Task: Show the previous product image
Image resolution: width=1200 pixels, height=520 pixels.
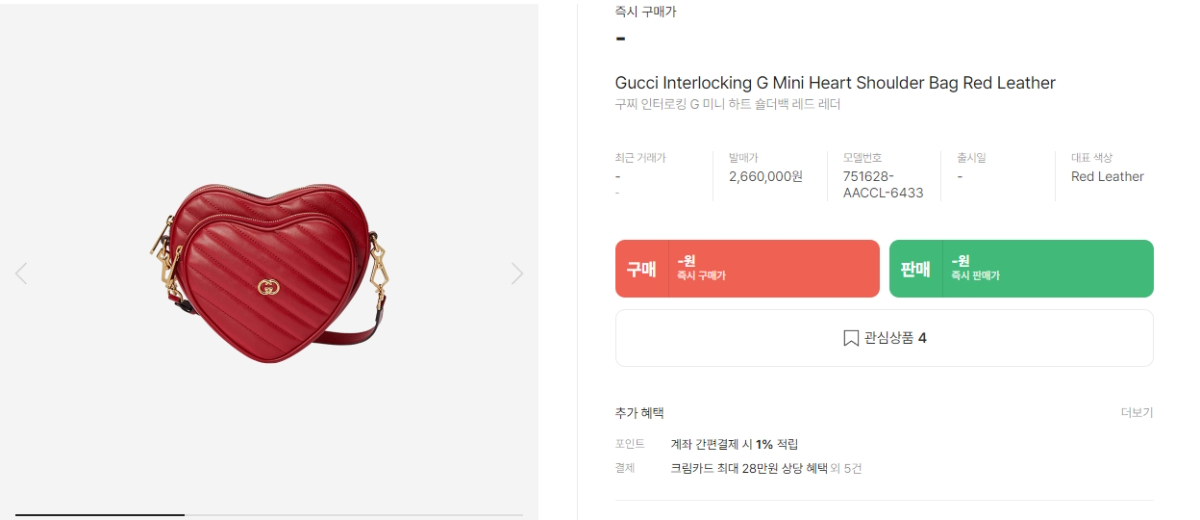Action: (x=21, y=273)
